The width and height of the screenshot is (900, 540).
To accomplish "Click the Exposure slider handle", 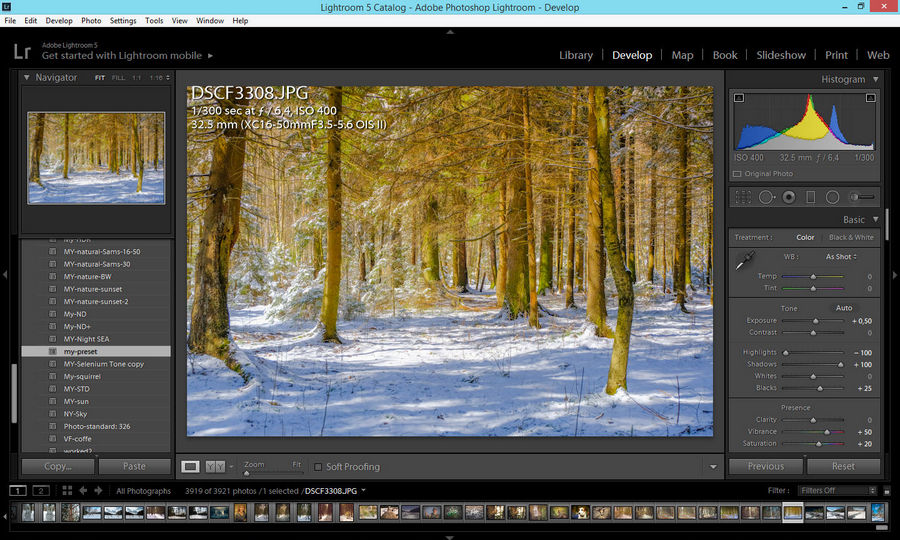I will point(817,321).
